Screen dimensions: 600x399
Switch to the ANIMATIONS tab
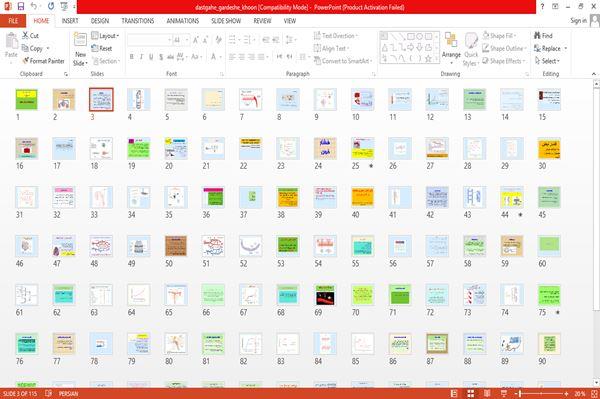(183, 21)
